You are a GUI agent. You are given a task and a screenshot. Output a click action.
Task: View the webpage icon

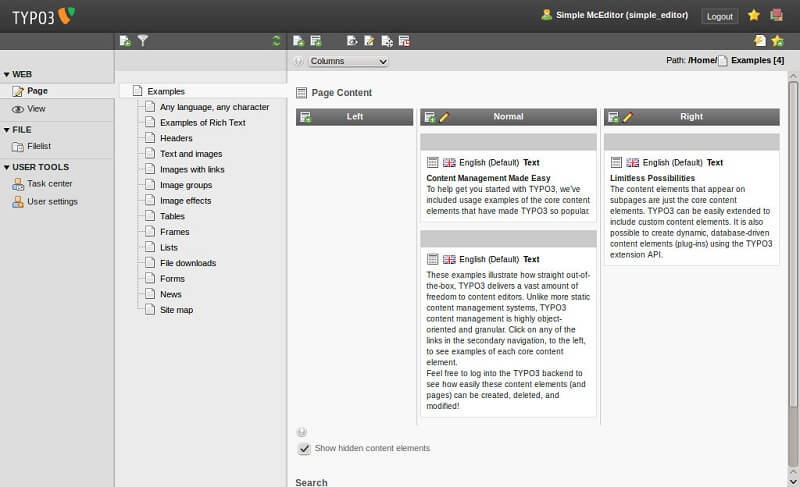point(352,41)
